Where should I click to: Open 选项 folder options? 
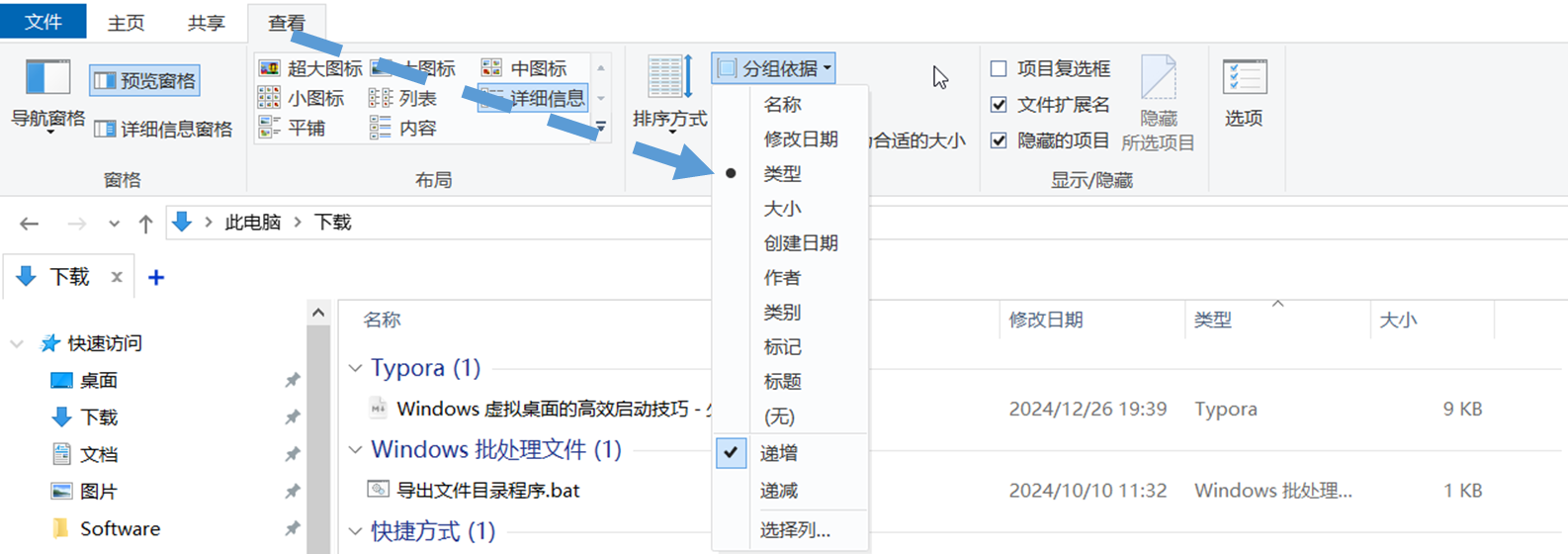[x=1244, y=93]
